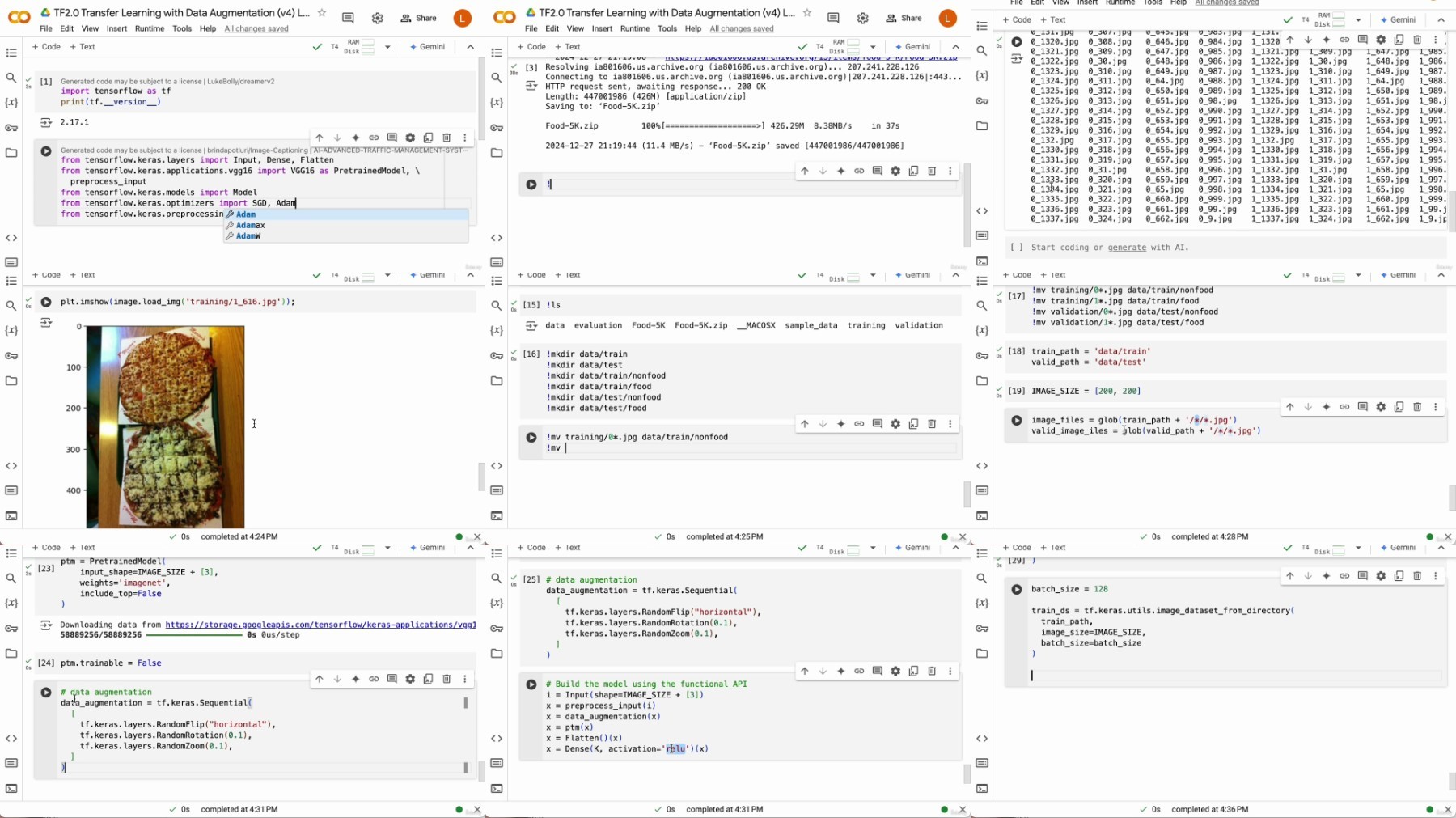Run the glob image_files cell
Viewport: 1456px width, 818px height.
click(x=1017, y=421)
